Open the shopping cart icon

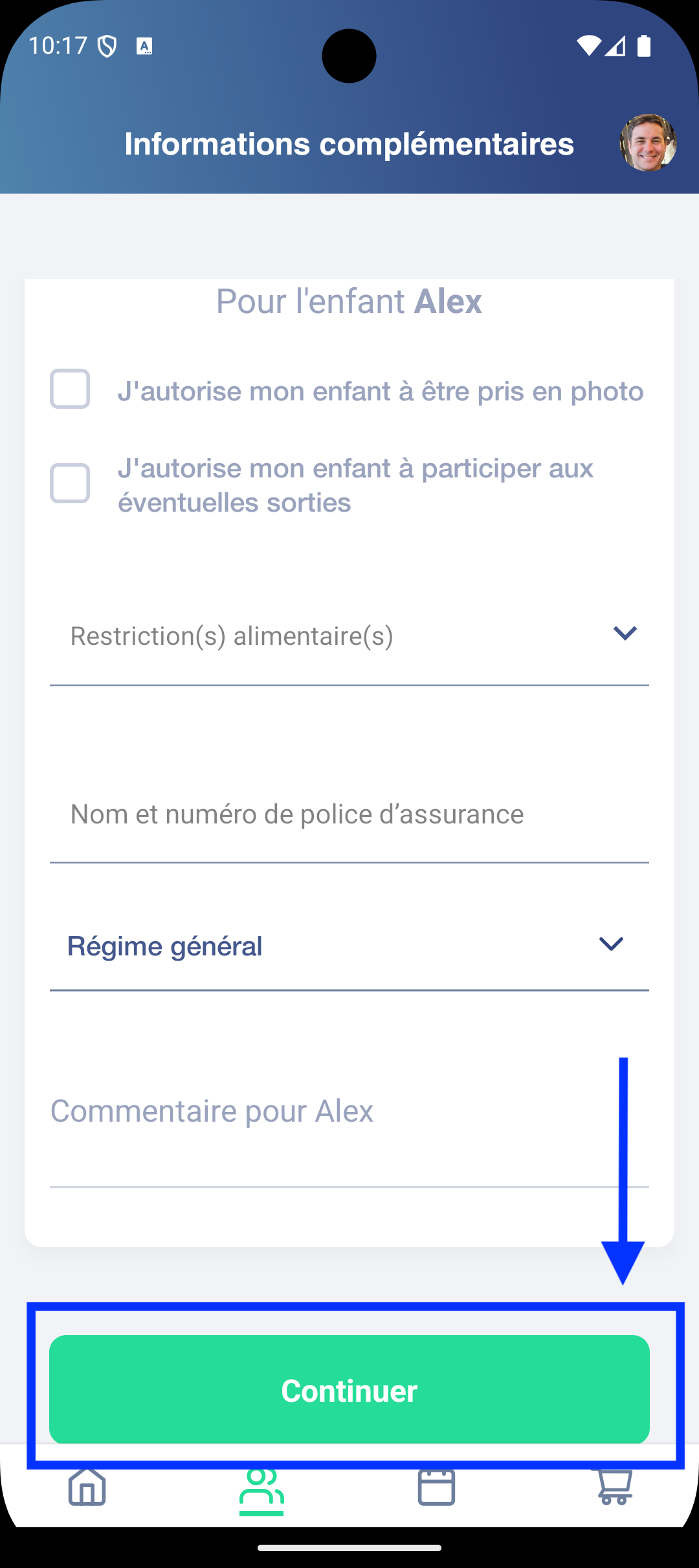[x=614, y=1486]
